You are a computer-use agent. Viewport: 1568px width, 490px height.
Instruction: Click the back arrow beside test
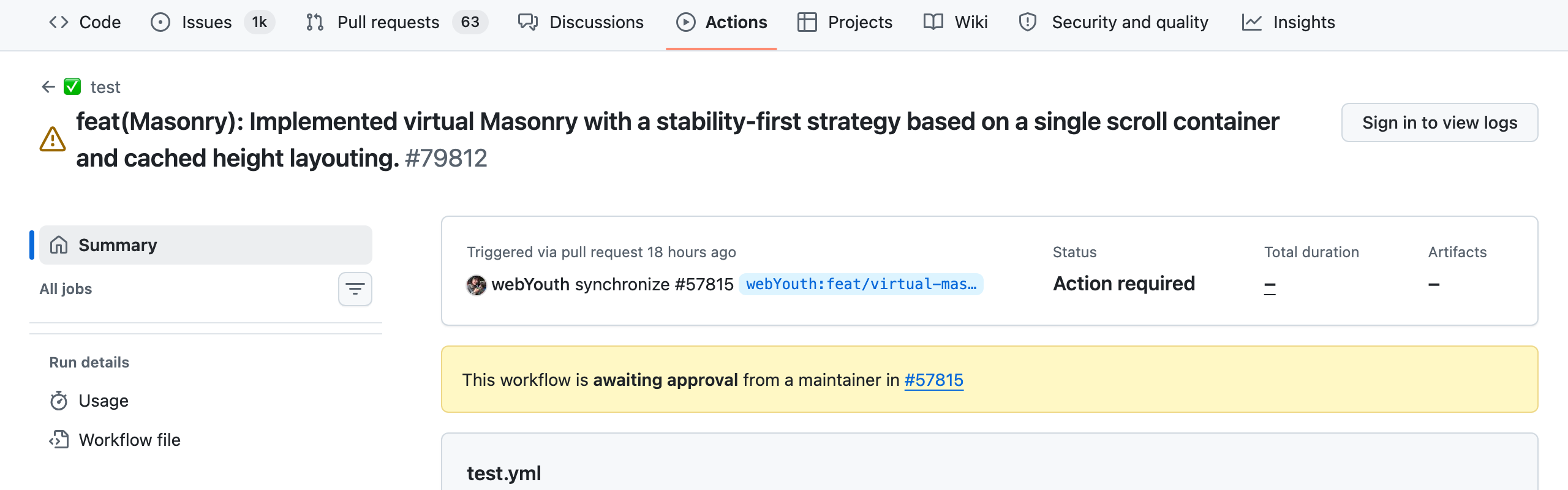(48, 87)
